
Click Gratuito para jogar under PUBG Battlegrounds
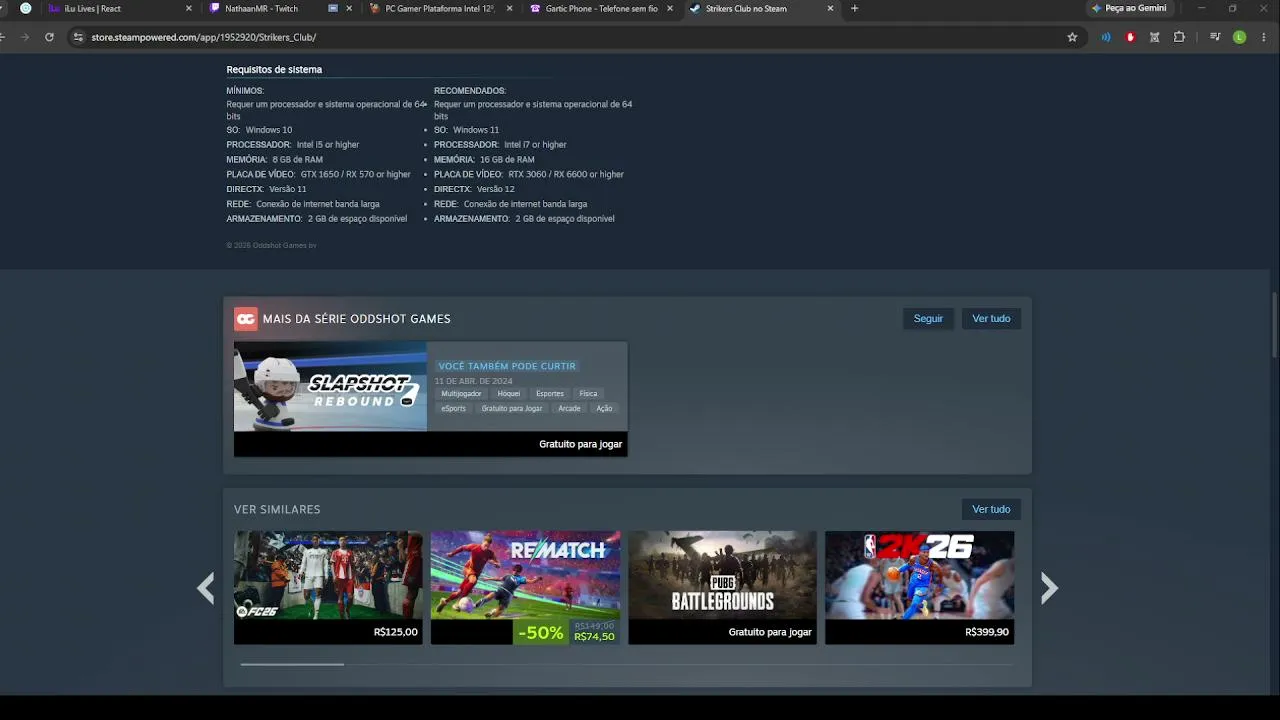(770, 632)
